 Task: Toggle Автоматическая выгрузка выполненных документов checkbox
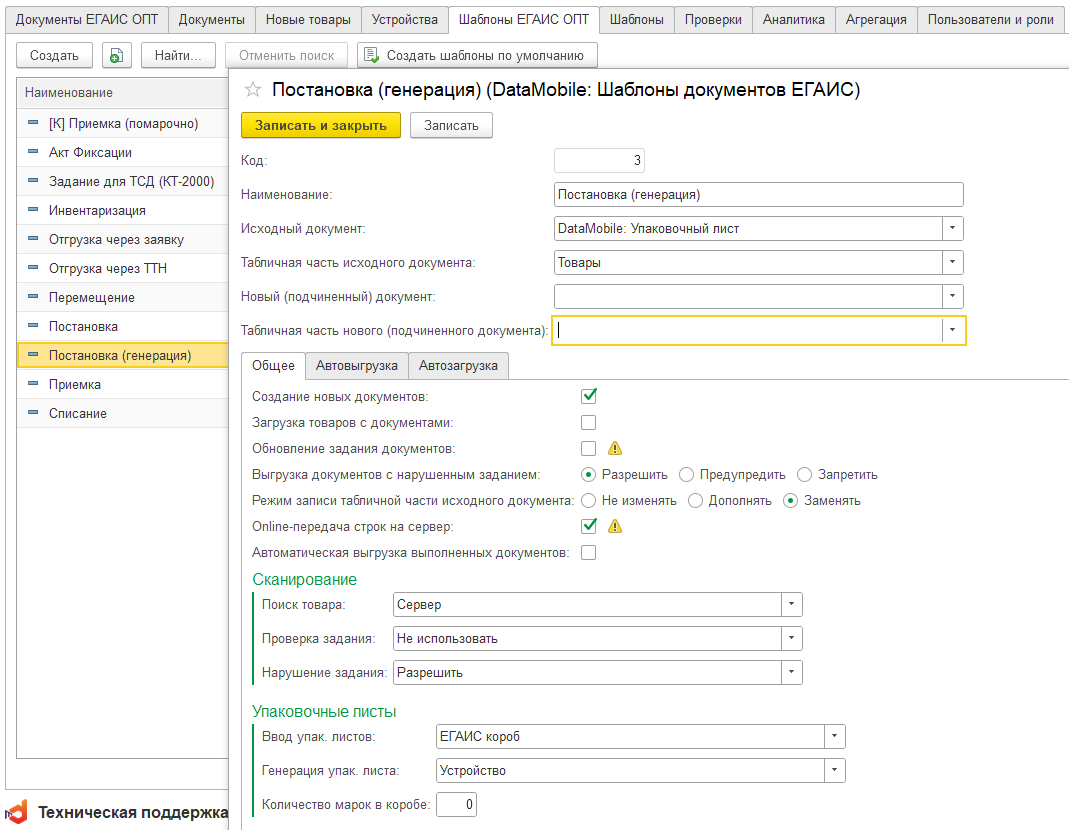(588, 552)
